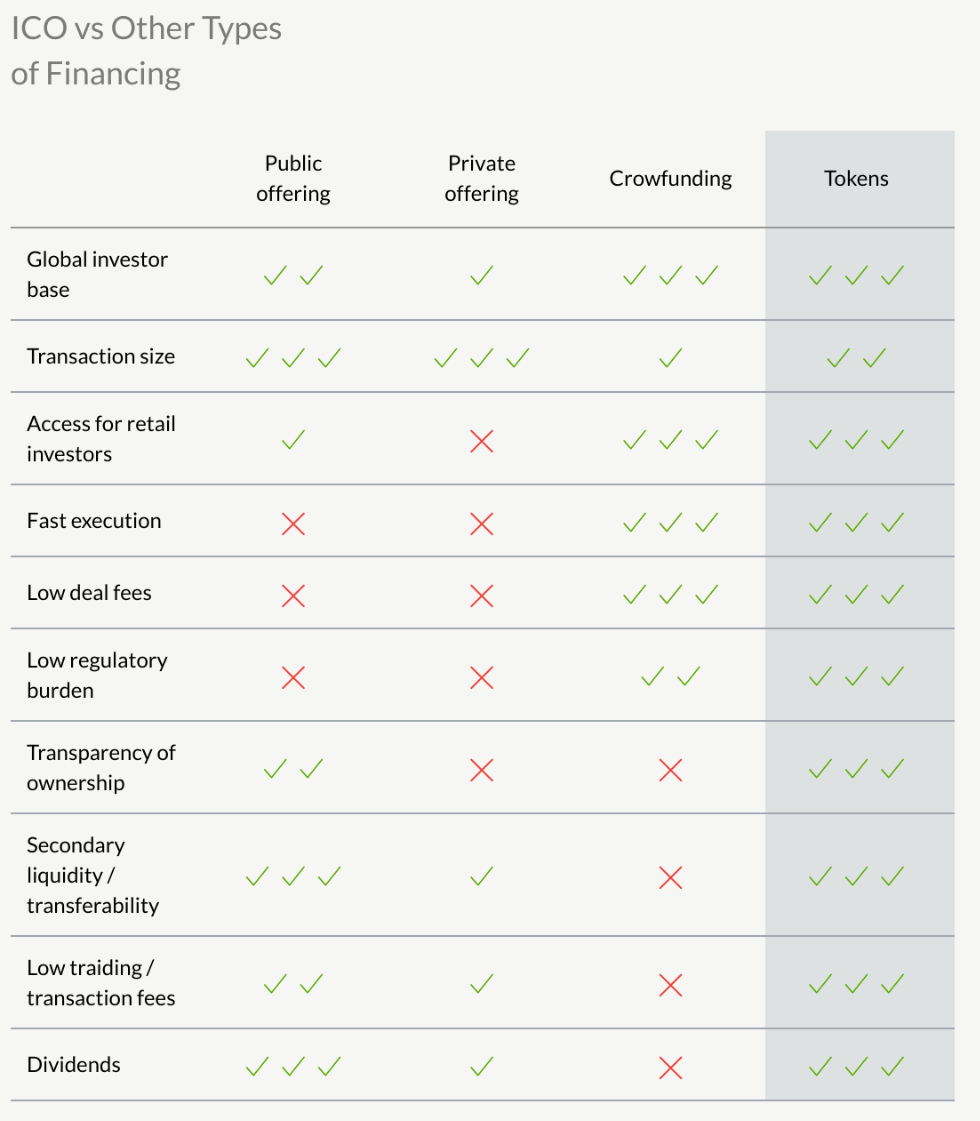Click Crowfunding double checkmark in Low regulatory burden row
The height and width of the screenshot is (1121, 980).
tap(670, 677)
